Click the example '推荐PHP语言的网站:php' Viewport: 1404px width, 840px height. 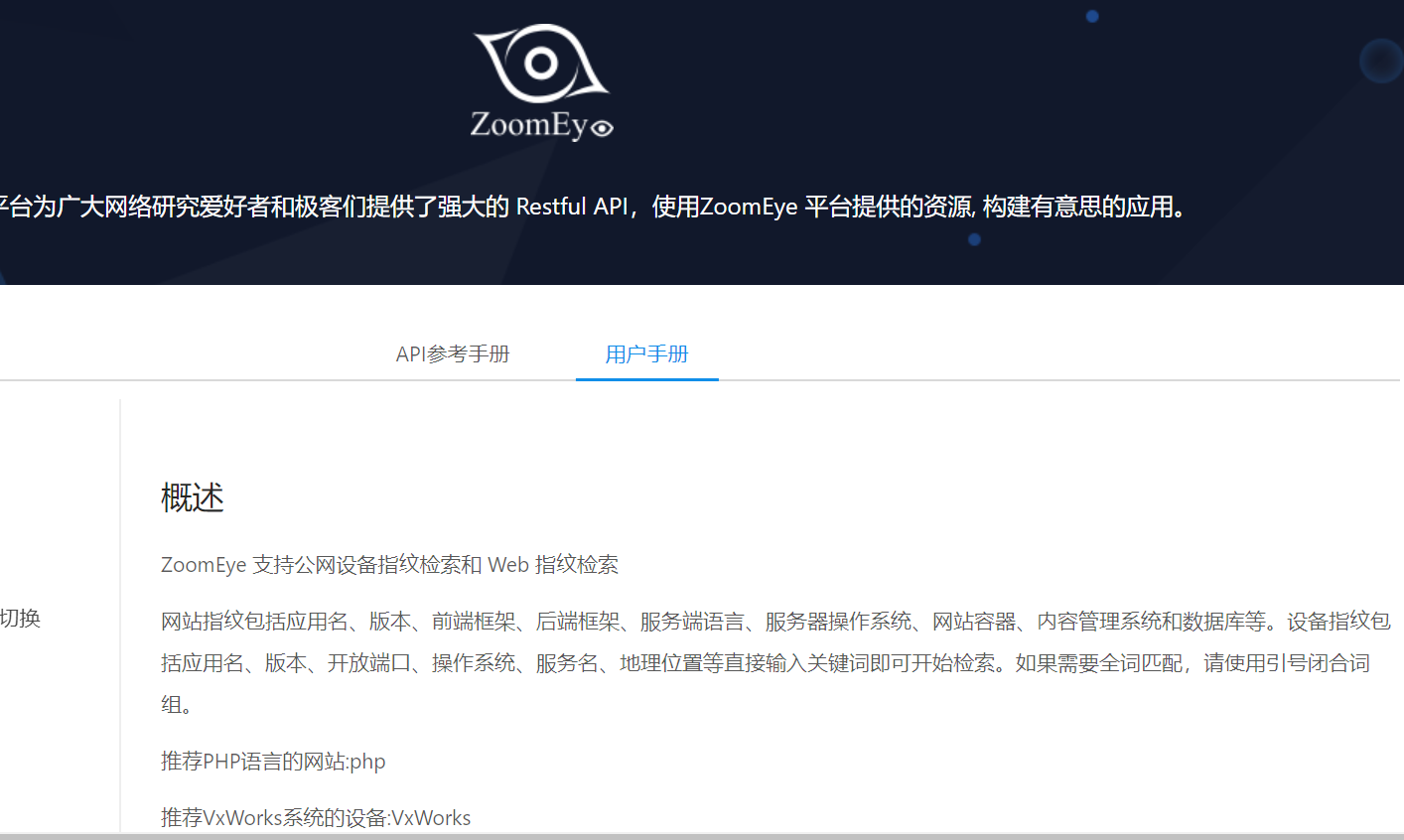[x=273, y=762]
